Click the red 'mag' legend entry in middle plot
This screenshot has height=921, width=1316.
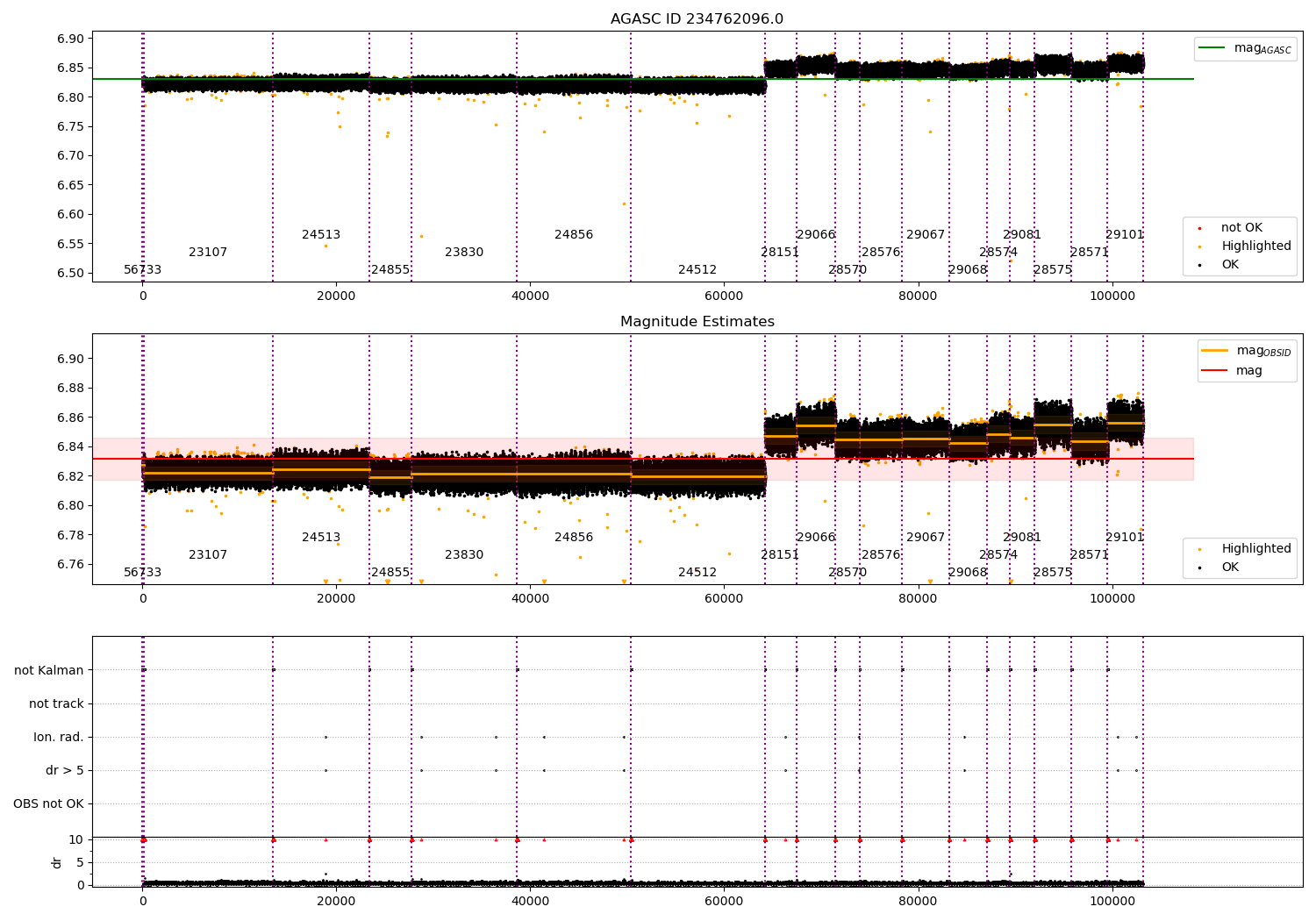[x=1232, y=371]
